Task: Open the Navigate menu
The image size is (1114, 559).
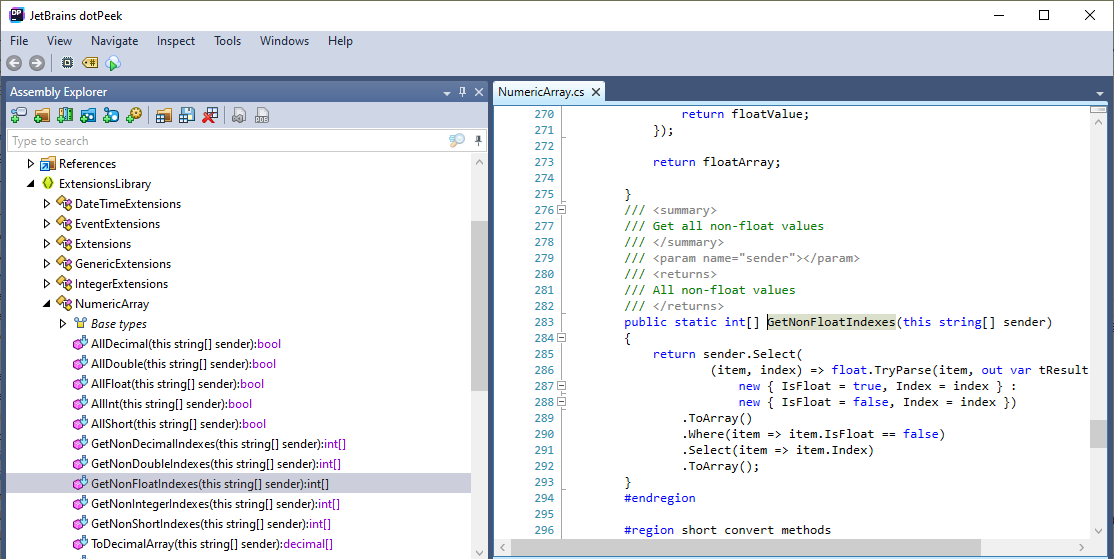Action: (x=114, y=40)
